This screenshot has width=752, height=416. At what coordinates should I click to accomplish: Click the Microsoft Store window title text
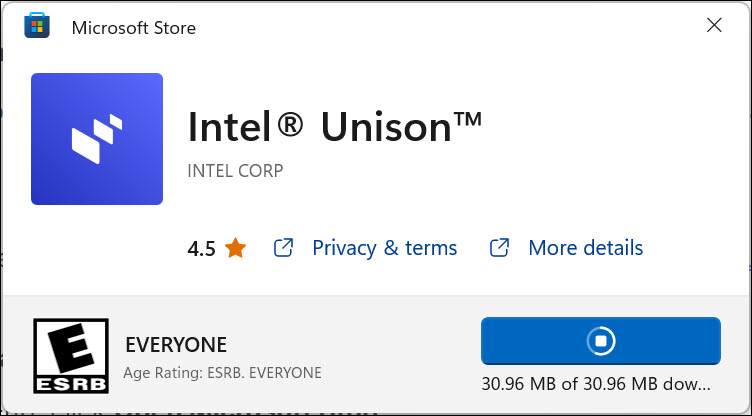[x=133, y=28]
